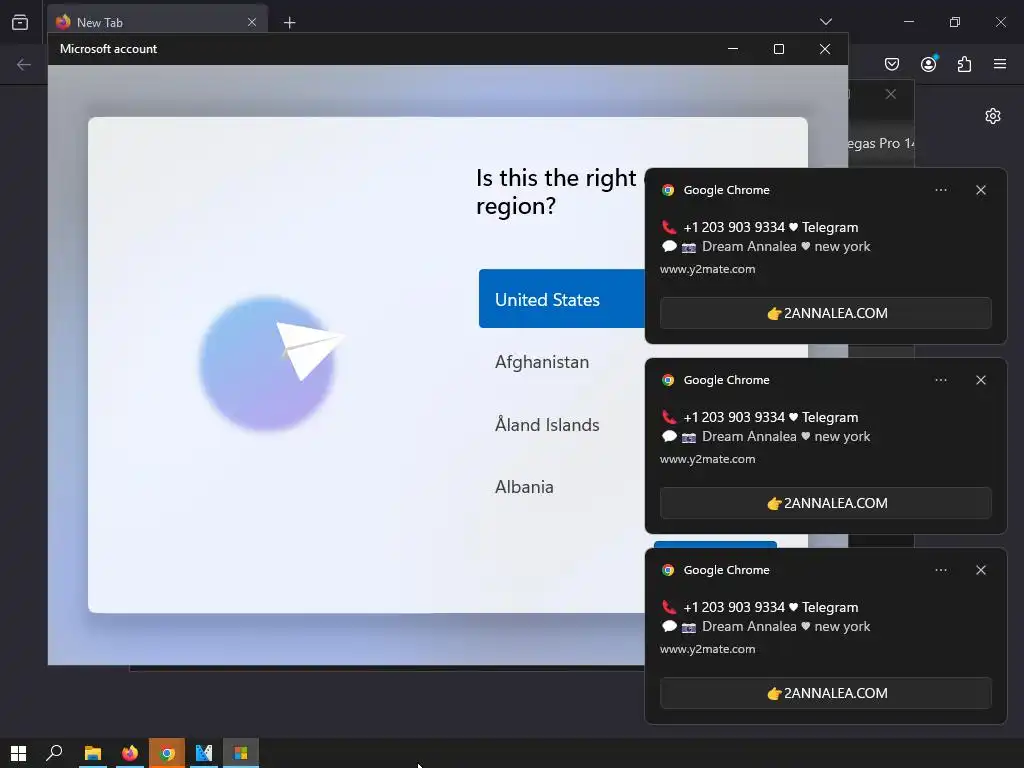Switch to Google Chrome in the taskbar

click(x=167, y=753)
